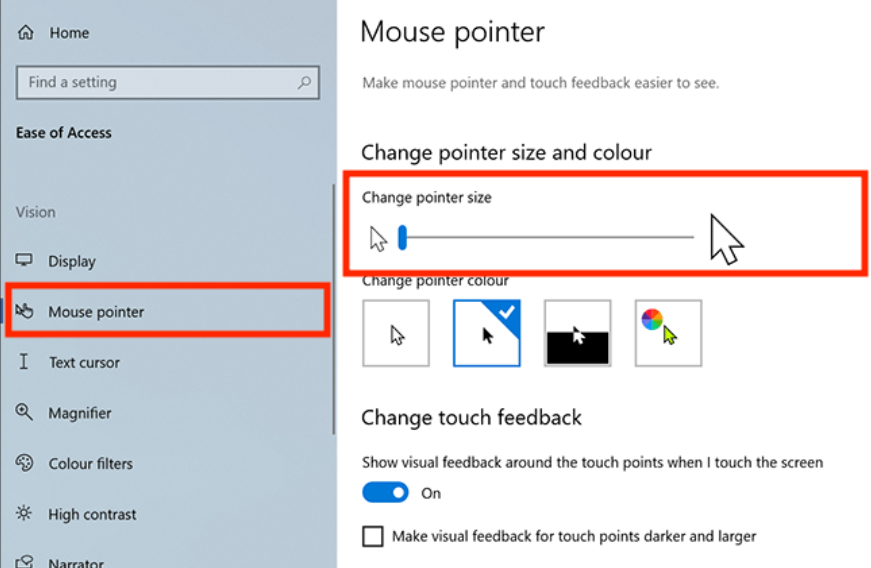This screenshot has width=871, height=568.
Task: Choose the custom colour pointer option
Action: point(668,334)
